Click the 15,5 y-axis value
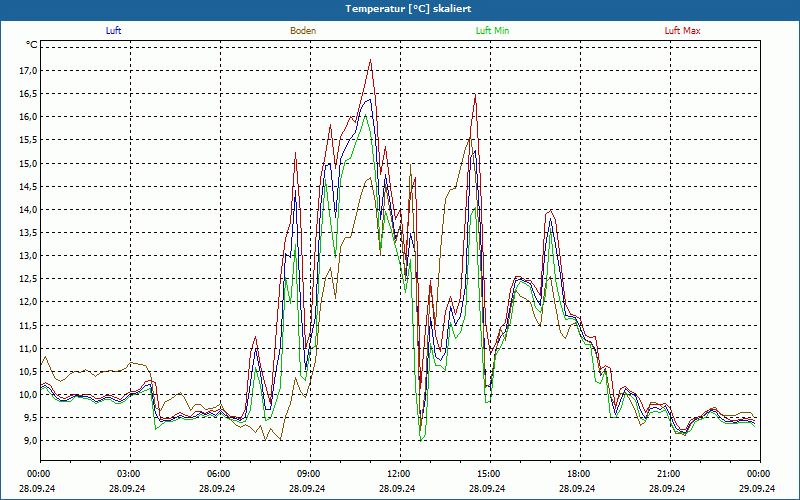Screen dimensions: 800x500 (x=29, y=140)
